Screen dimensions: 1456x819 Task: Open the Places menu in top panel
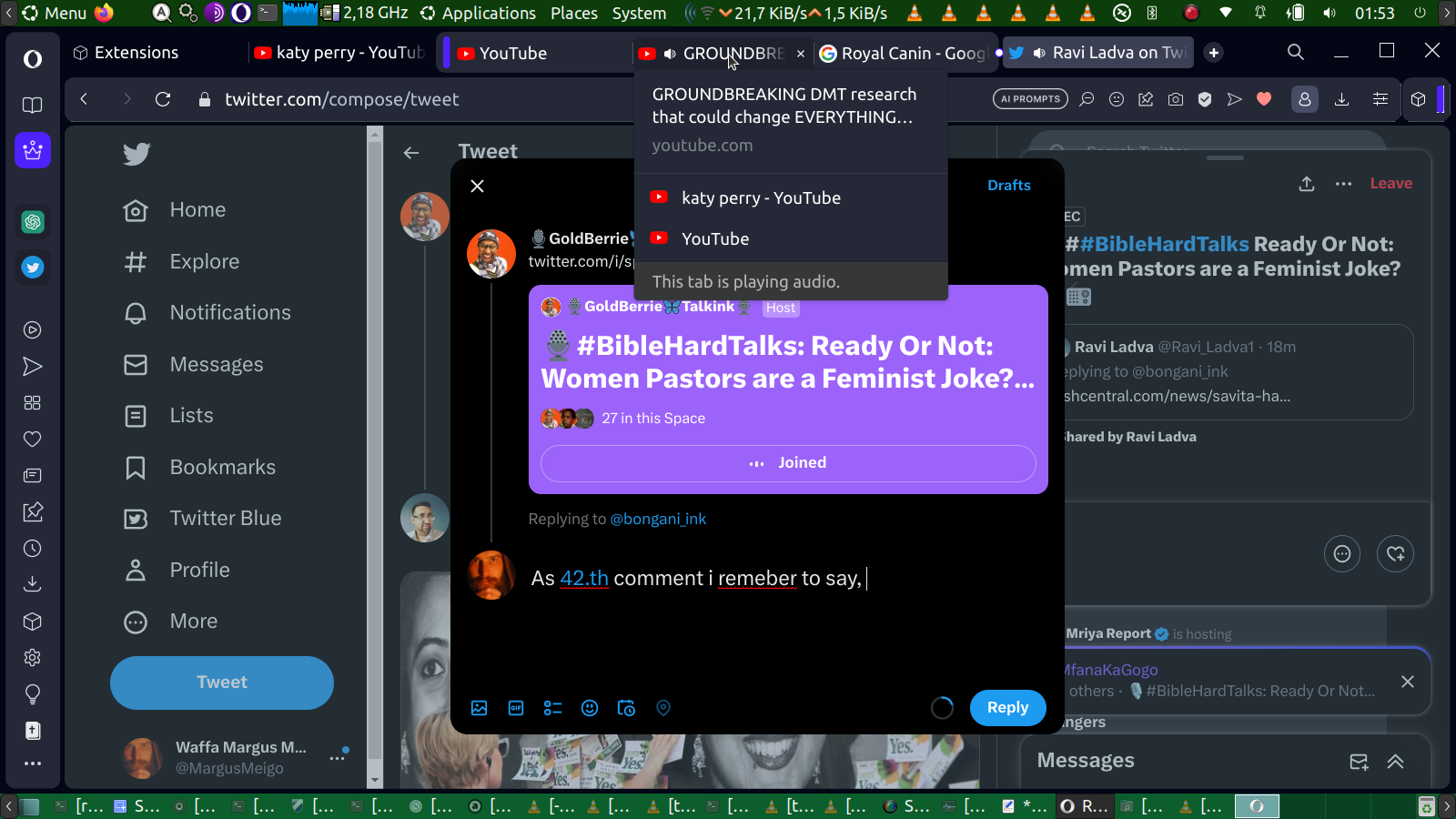point(574,13)
